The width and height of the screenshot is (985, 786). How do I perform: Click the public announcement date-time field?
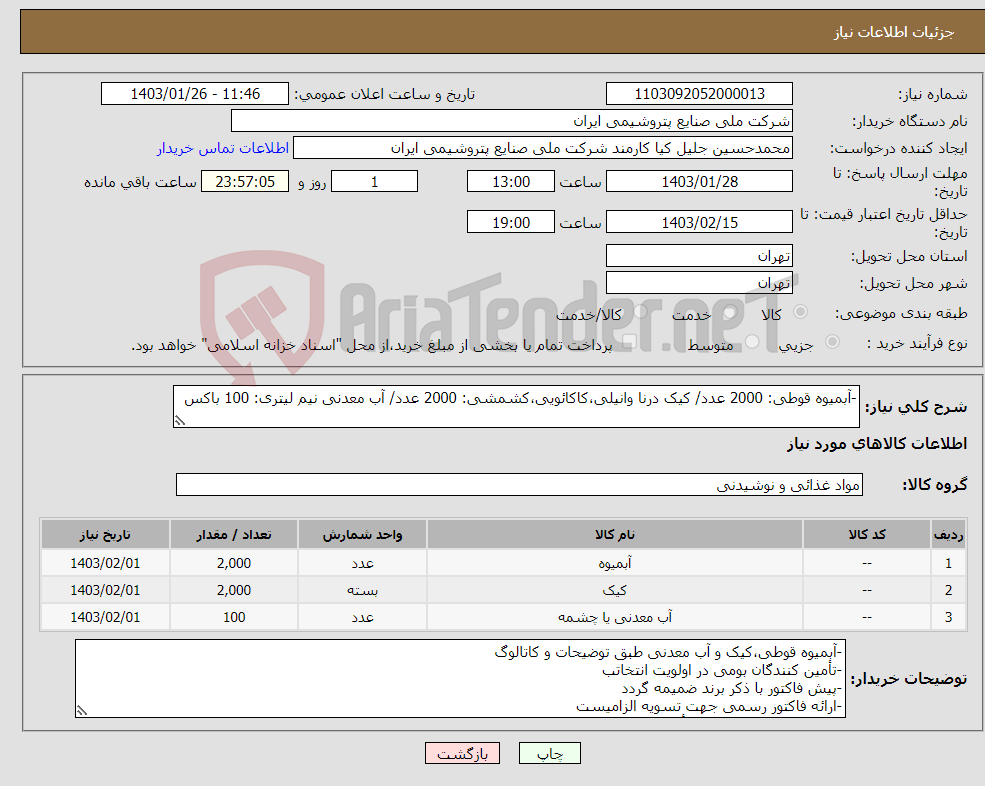click(x=195, y=94)
